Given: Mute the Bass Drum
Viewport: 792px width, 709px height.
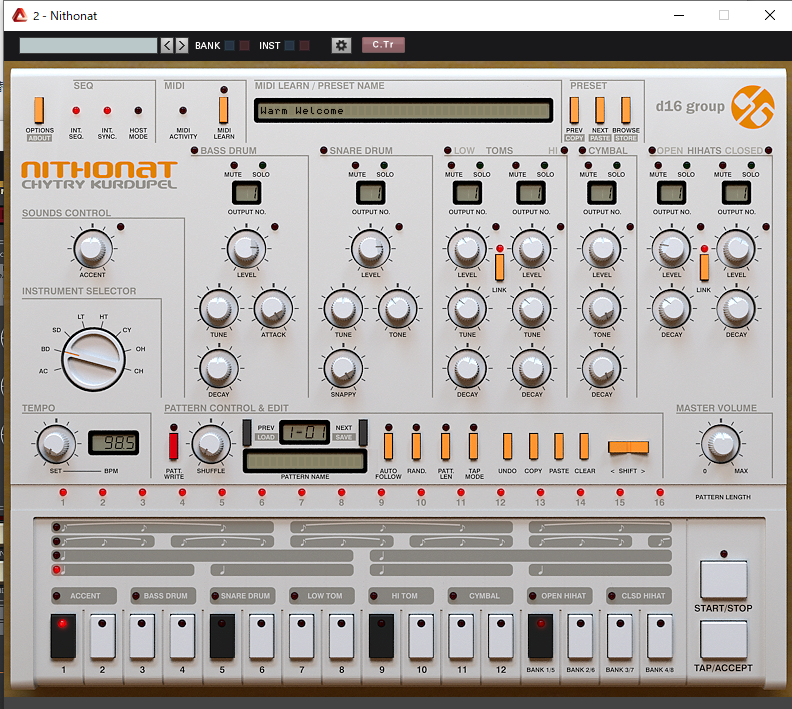Looking at the screenshot, I should tap(233, 166).
